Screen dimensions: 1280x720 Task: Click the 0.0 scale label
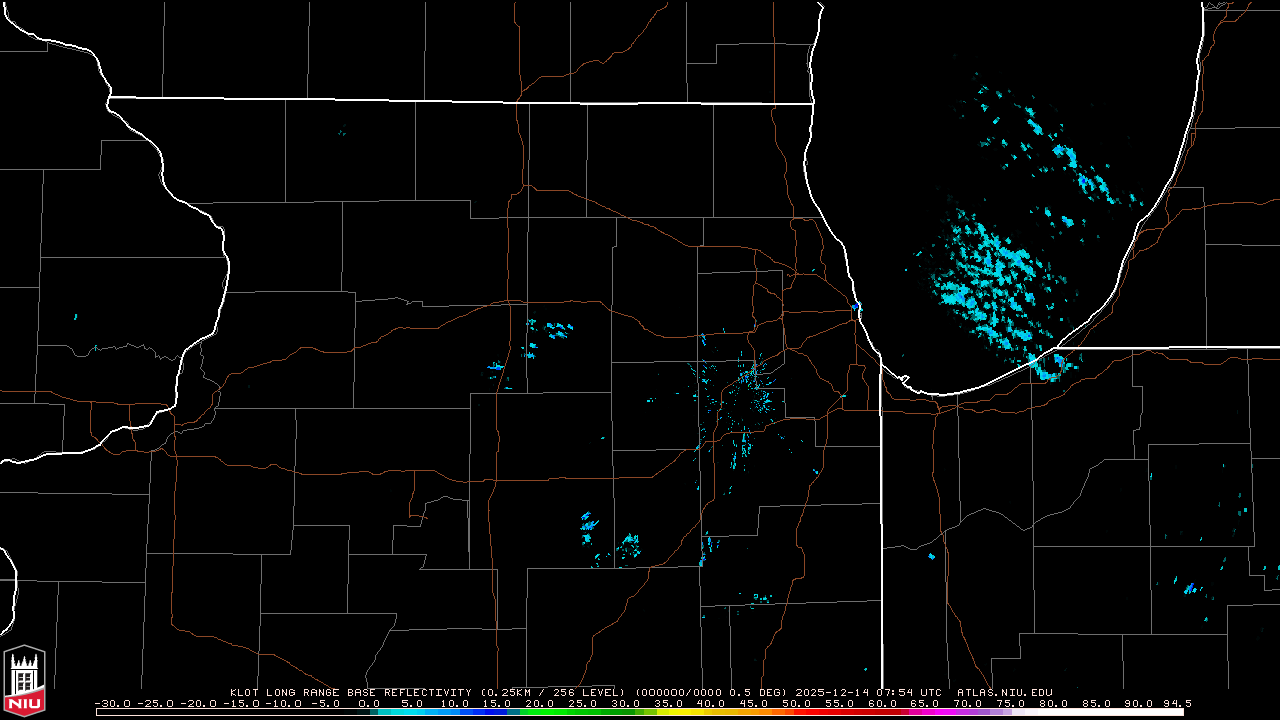tap(369, 703)
